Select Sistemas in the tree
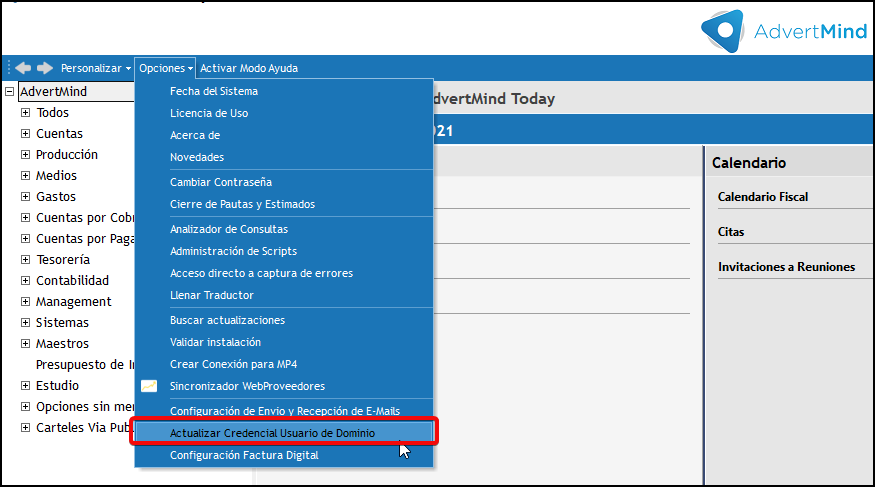This screenshot has height=487, width=875. pos(62,322)
